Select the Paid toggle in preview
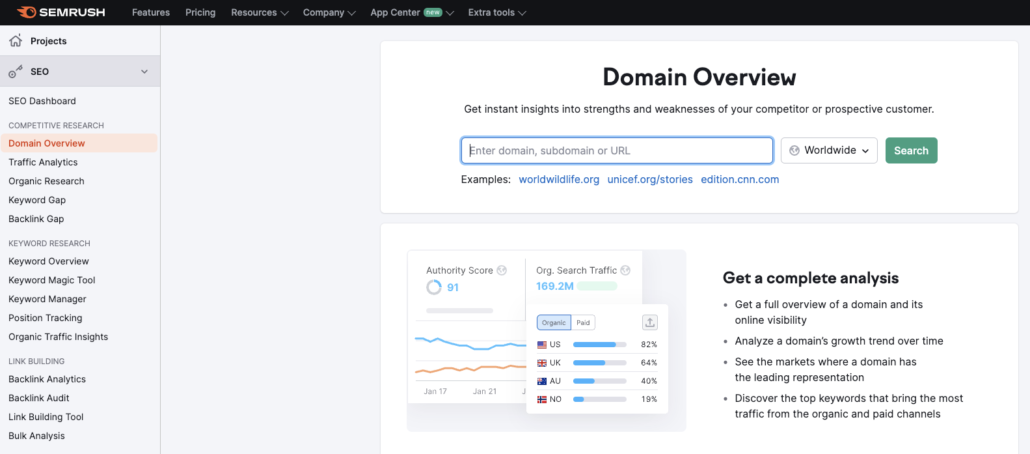Image resolution: width=1030 pixels, height=454 pixels. (583, 323)
